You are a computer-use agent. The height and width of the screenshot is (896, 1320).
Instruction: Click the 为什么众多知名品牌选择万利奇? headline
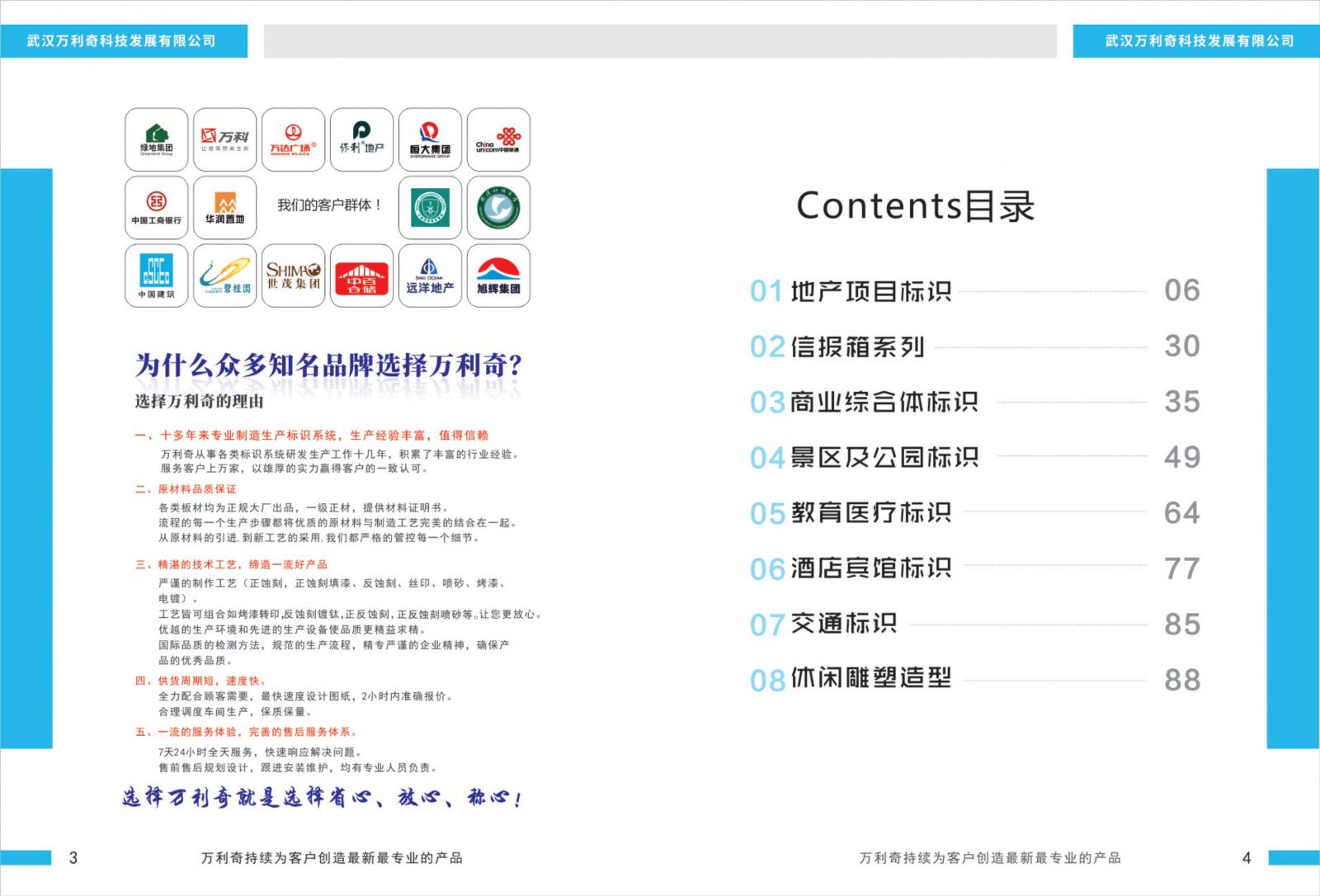pyautogui.click(x=328, y=365)
